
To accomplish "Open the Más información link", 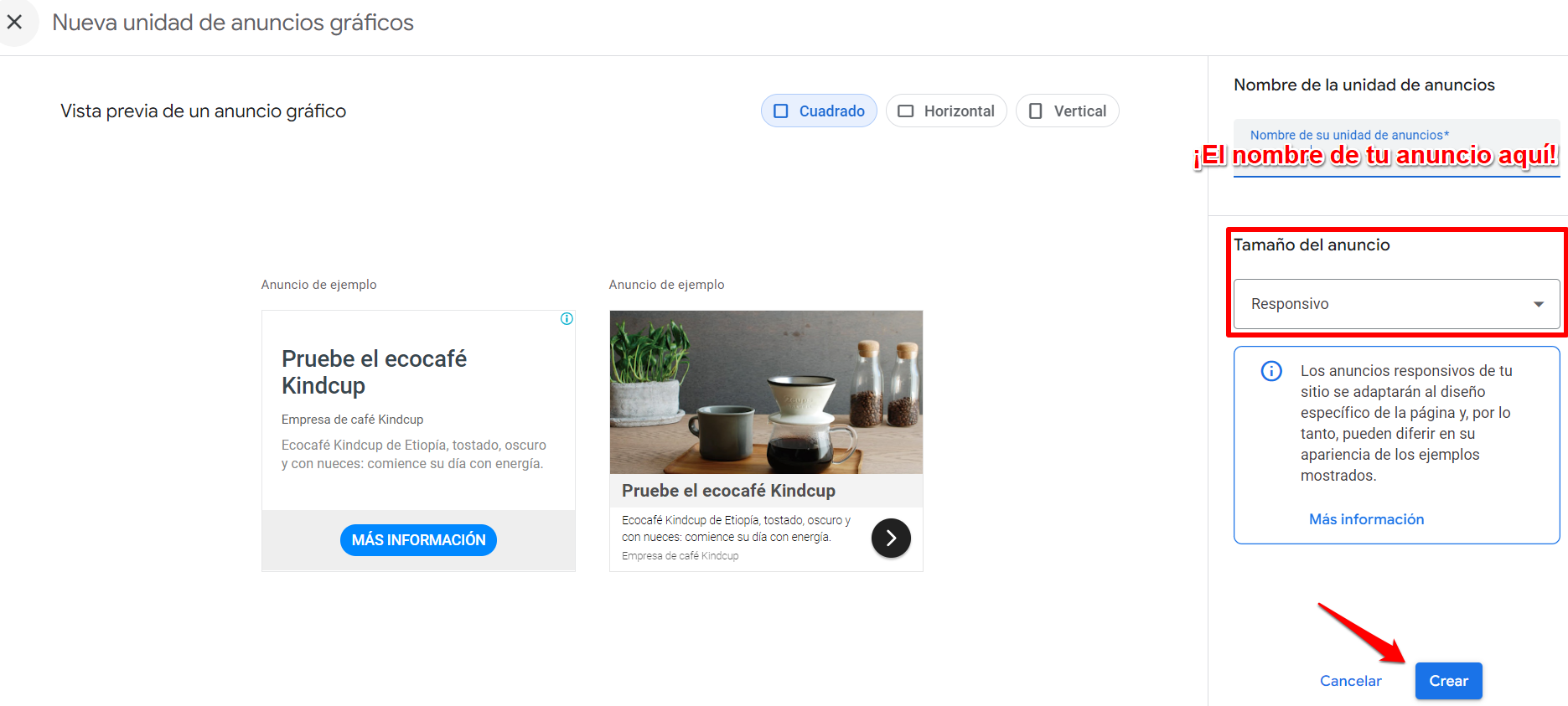I will (x=1366, y=519).
